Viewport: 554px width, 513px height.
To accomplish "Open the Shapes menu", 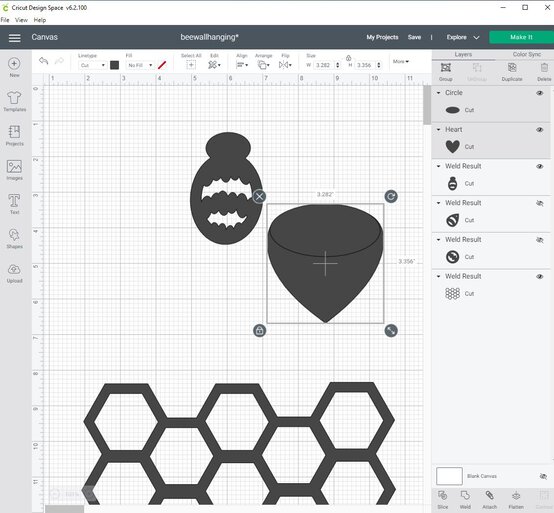I will 14,238.
